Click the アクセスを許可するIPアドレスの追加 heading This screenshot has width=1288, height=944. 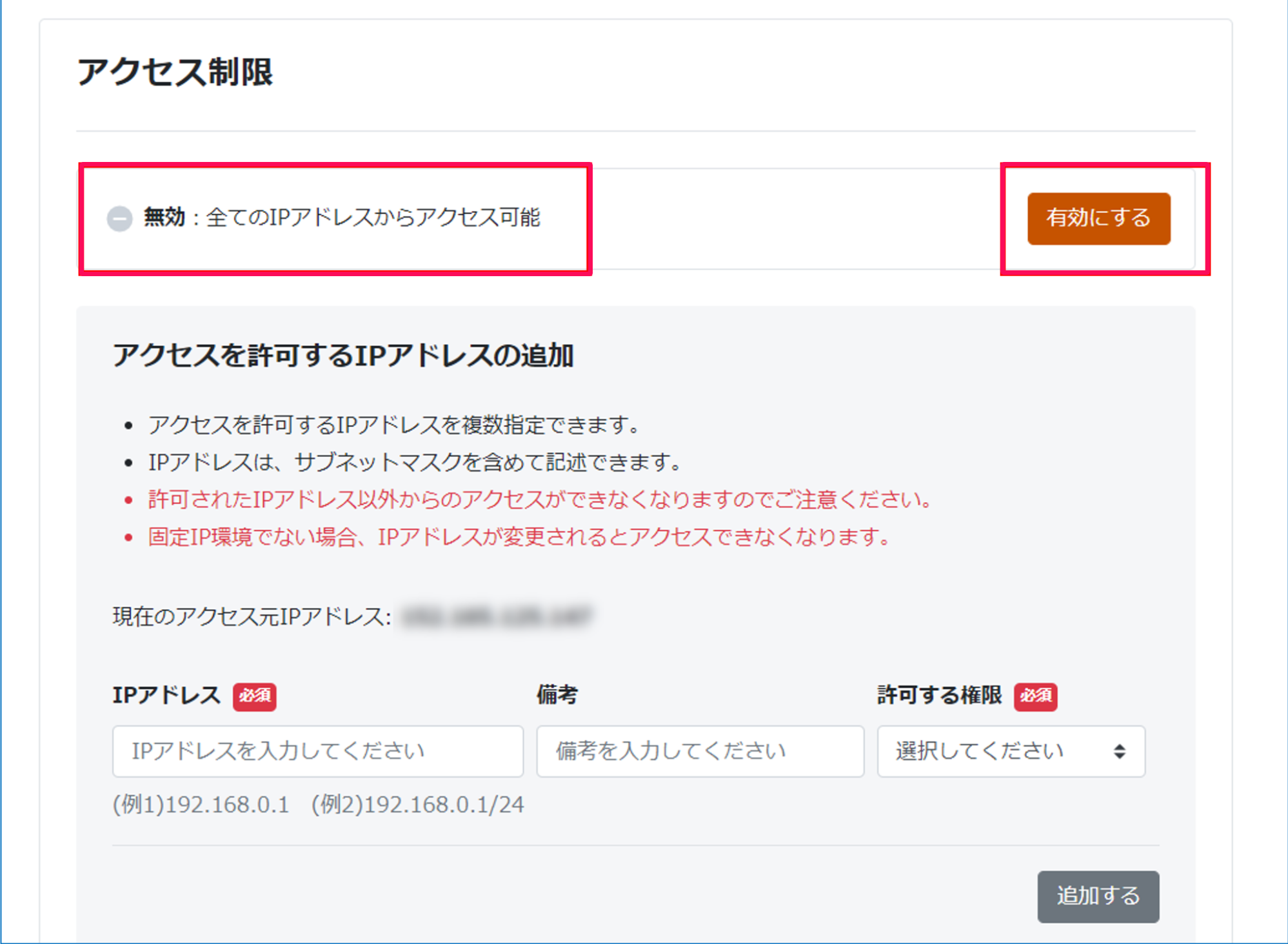point(342,356)
